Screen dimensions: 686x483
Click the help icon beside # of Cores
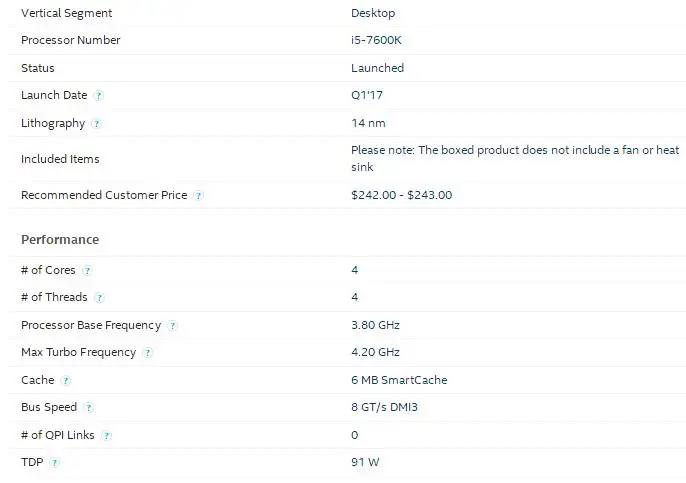point(87,270)
